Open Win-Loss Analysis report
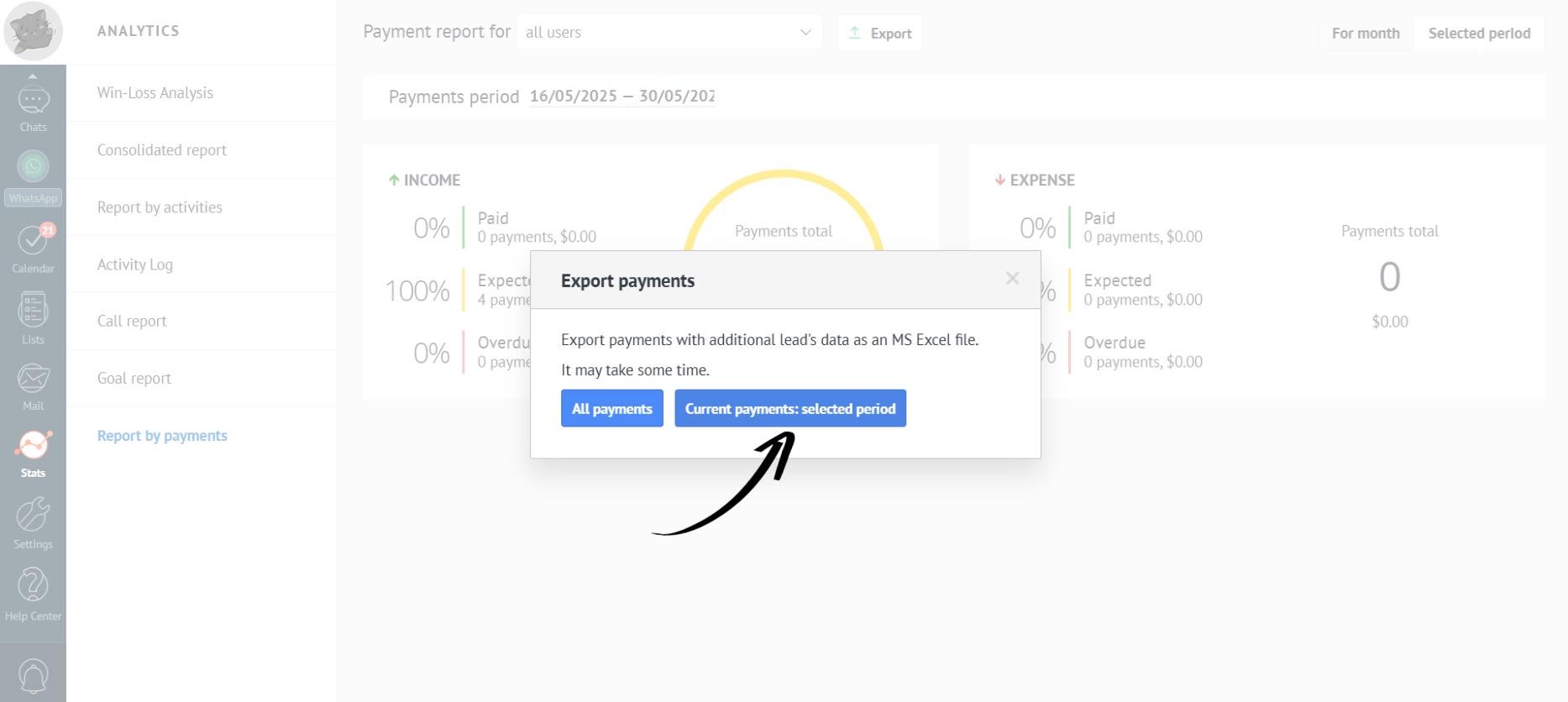Image resolution: width=1568 pixels, height=702 pixels. point(155,93)
